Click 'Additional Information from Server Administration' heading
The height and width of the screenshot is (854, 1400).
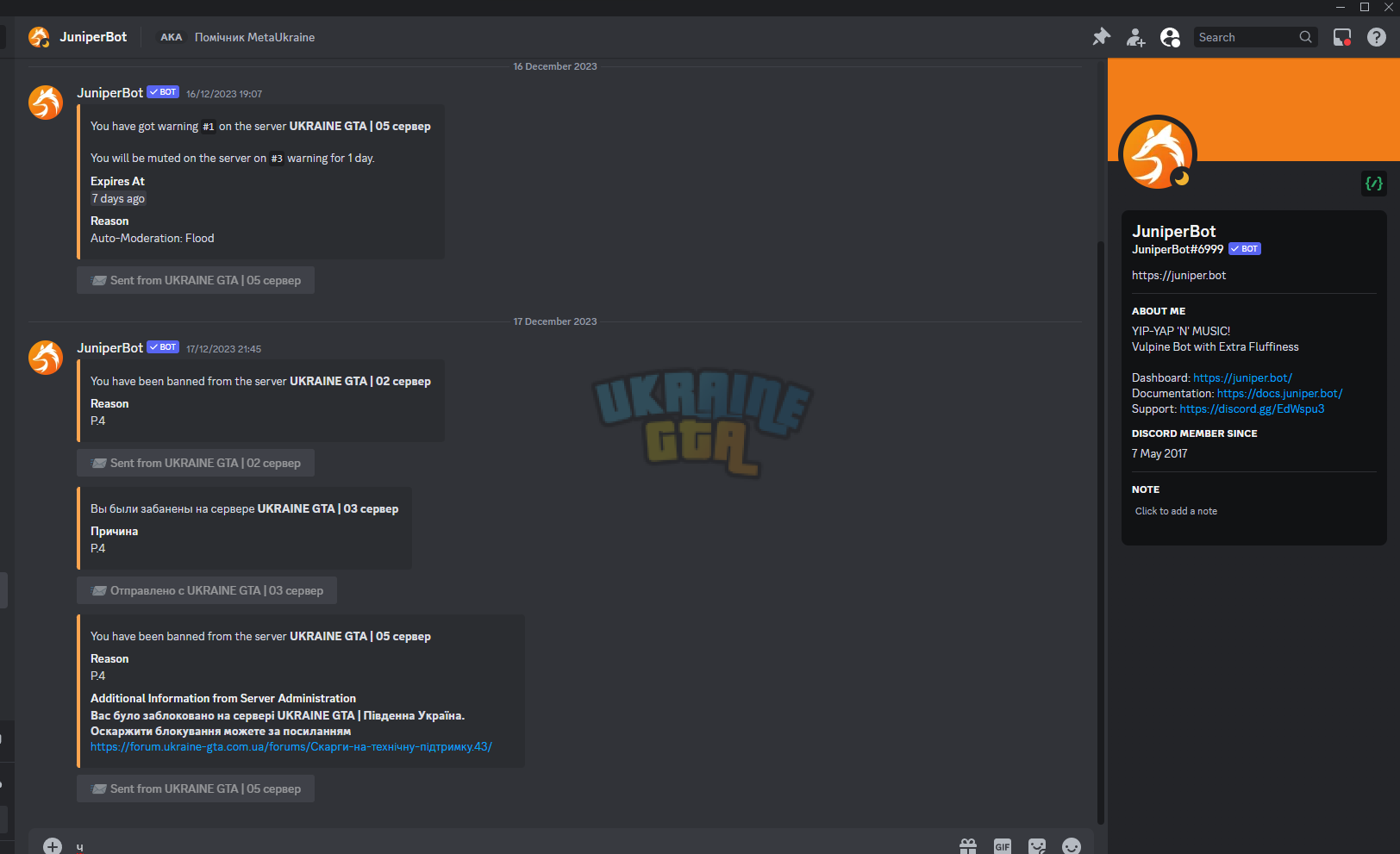(223, 699)
